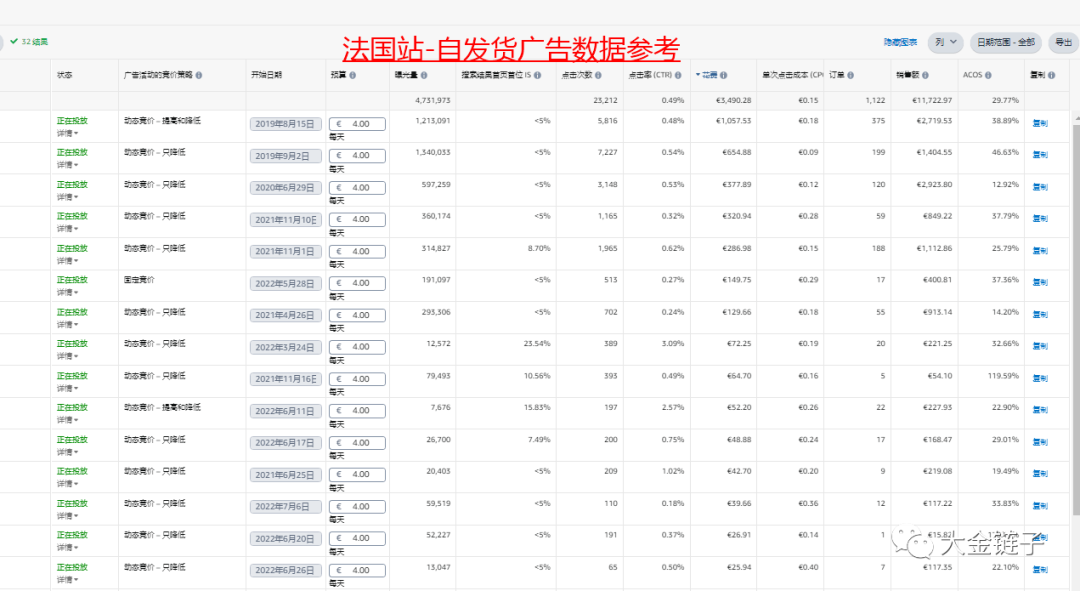This screenshot has width=1080, height=591.
Task: Sort by the 花费 column header
Action: 709,75
